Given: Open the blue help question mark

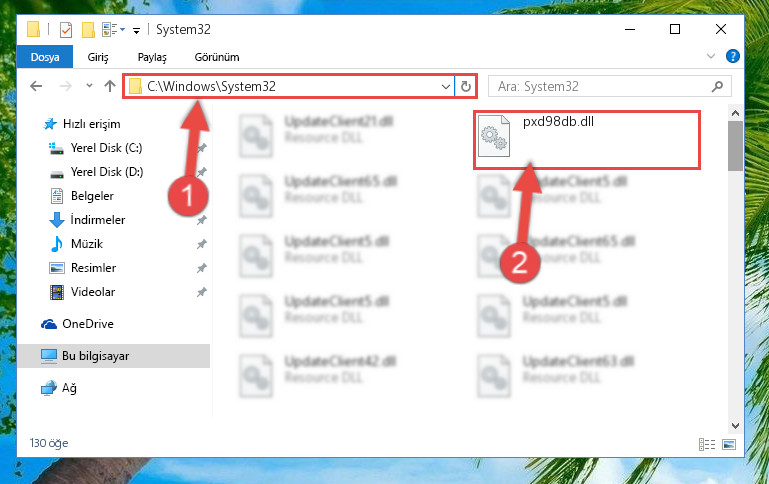Looking at the screenshot, I should [732, 56].
